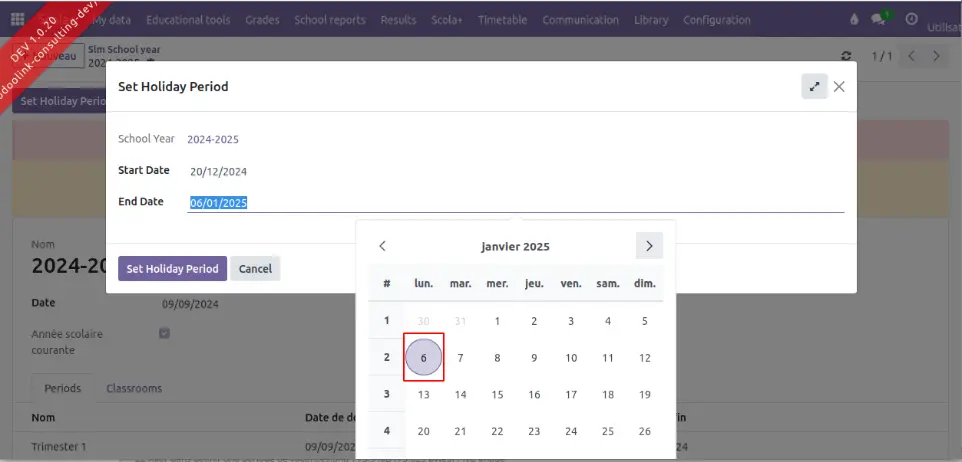The image size is (962, 462).
Task: Select January 15 in the calendar
Action: [497, 394]
